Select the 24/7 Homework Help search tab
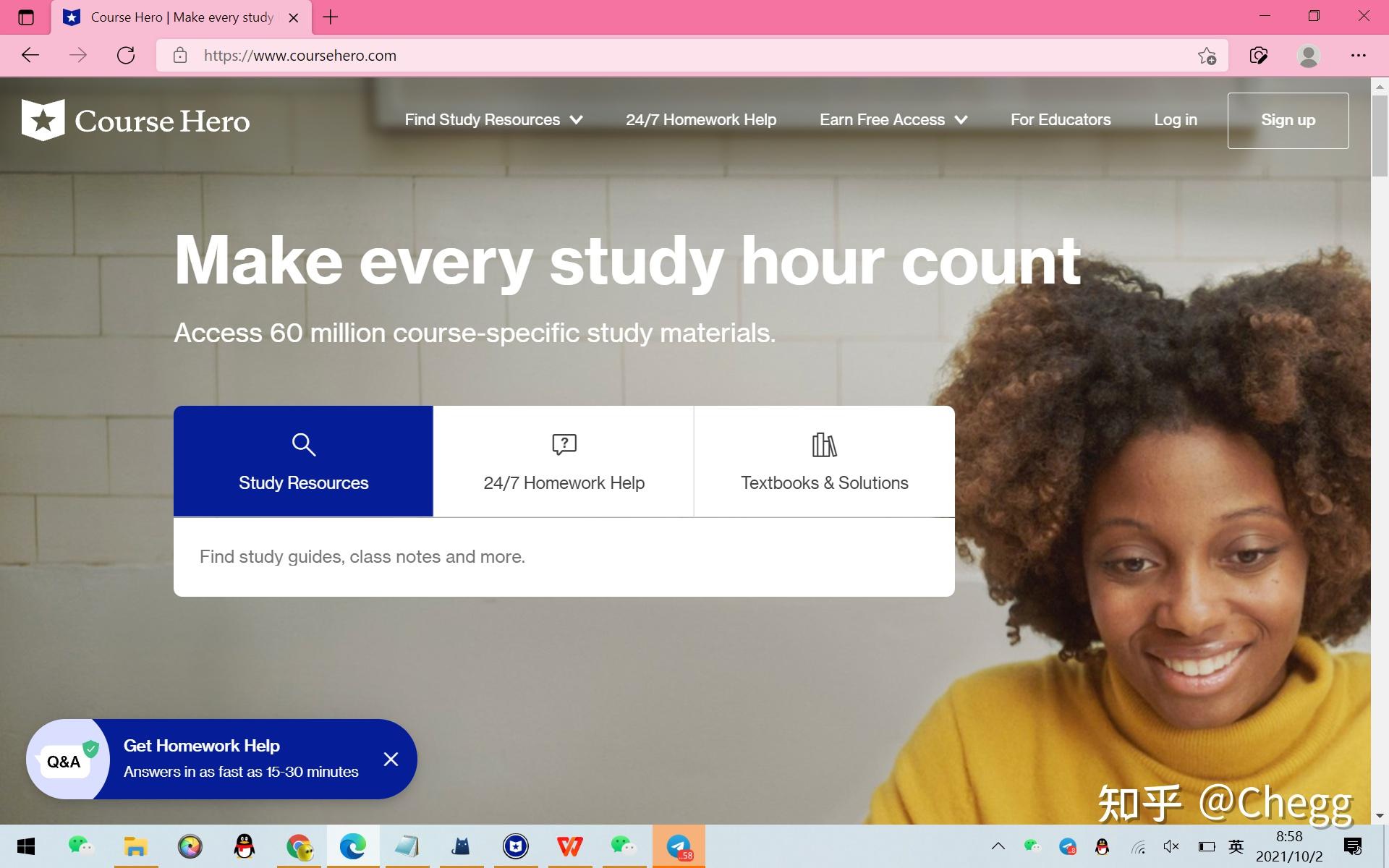The image size is (1389, 868). tap(564, 461)
